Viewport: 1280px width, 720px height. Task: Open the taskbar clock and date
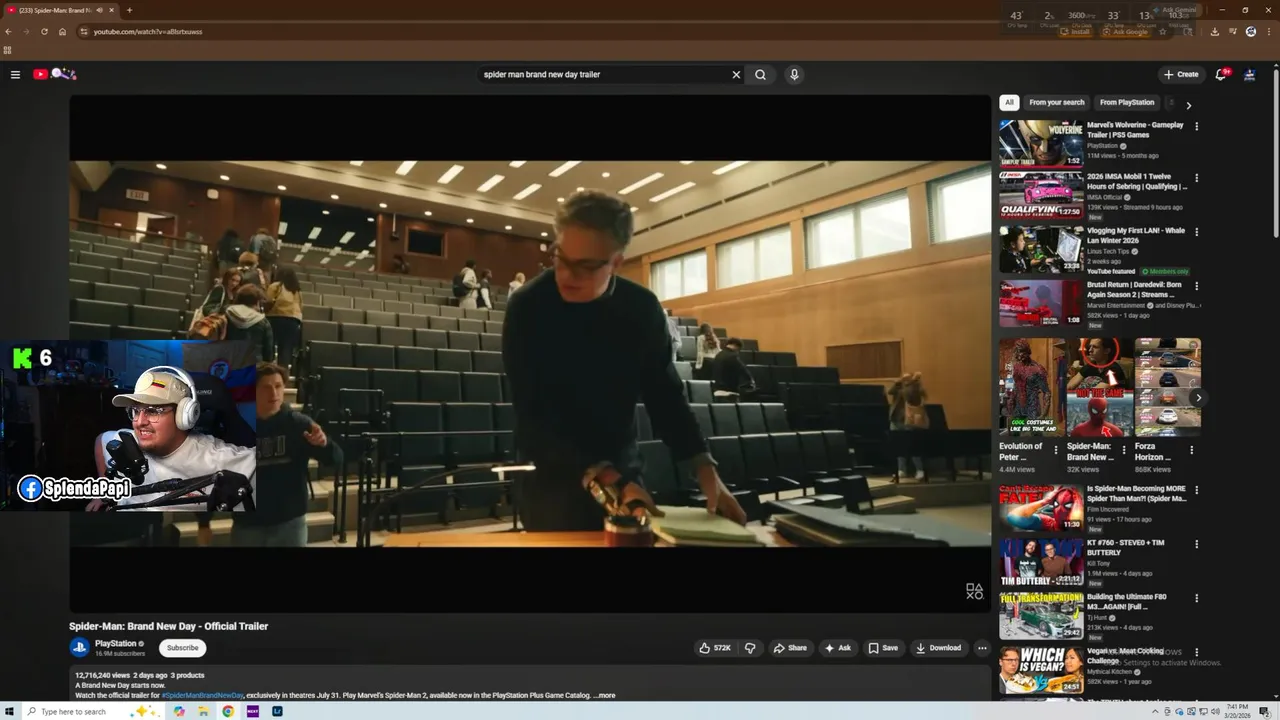pyautogui.click(x=1237, y=711)
